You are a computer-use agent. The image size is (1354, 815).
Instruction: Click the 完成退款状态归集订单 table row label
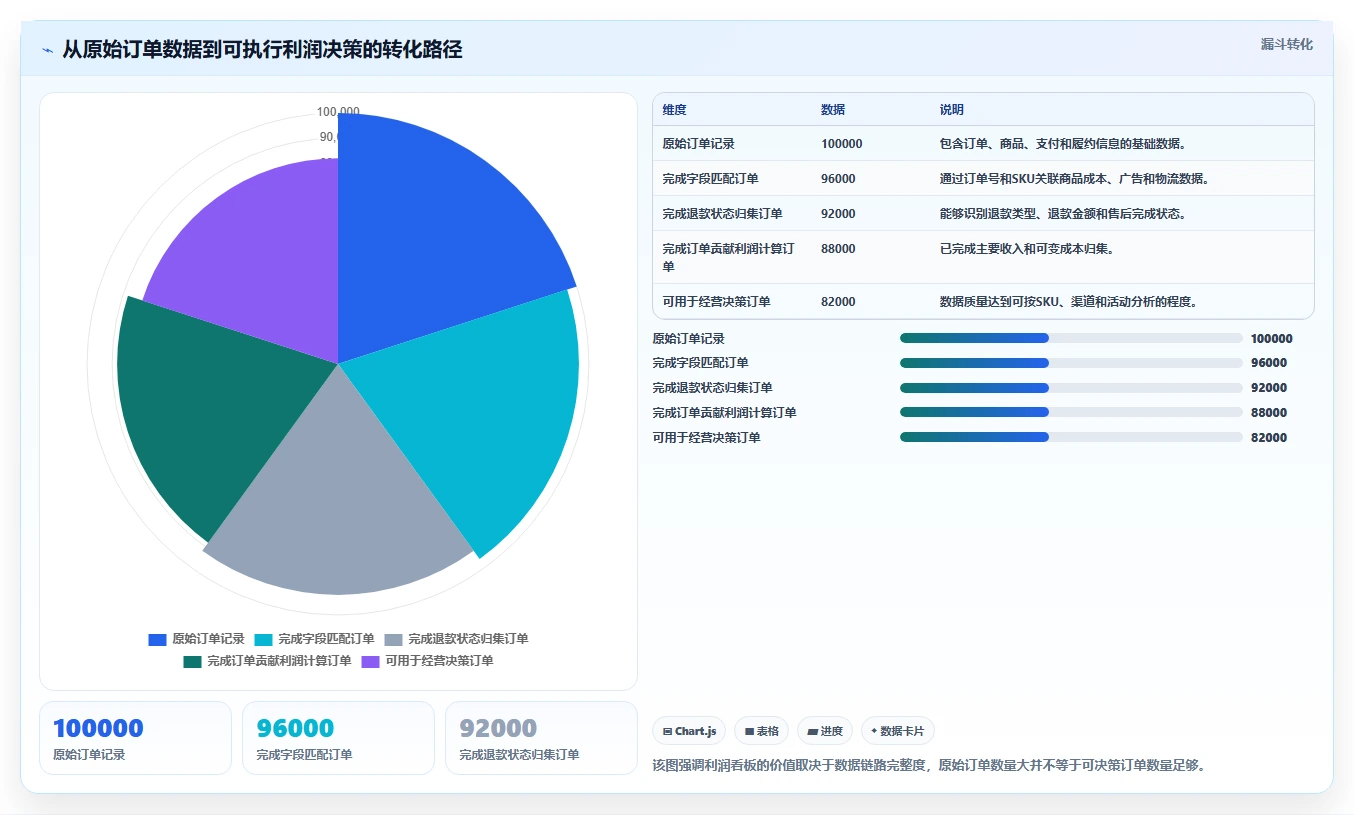point(723,214)
